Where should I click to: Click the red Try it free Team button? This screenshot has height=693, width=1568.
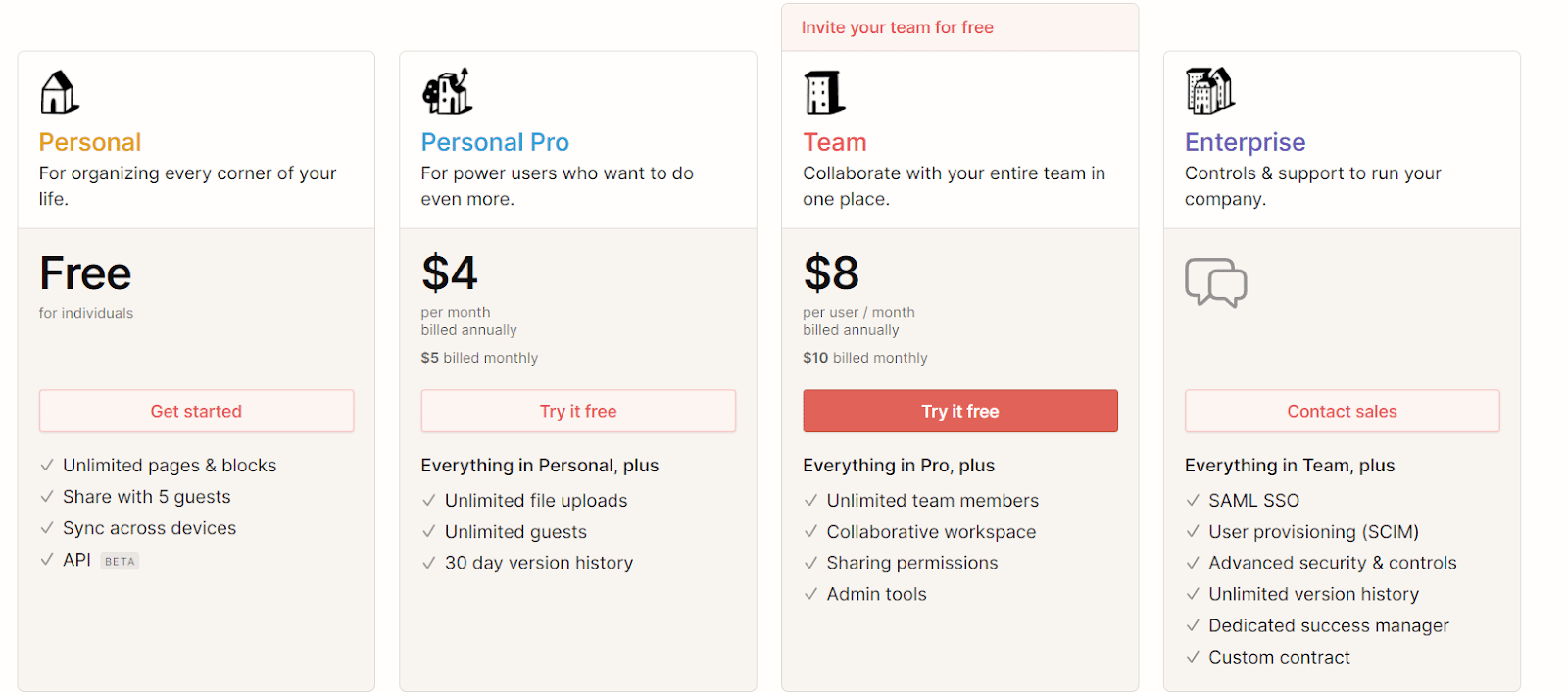(x=960, y=411)
